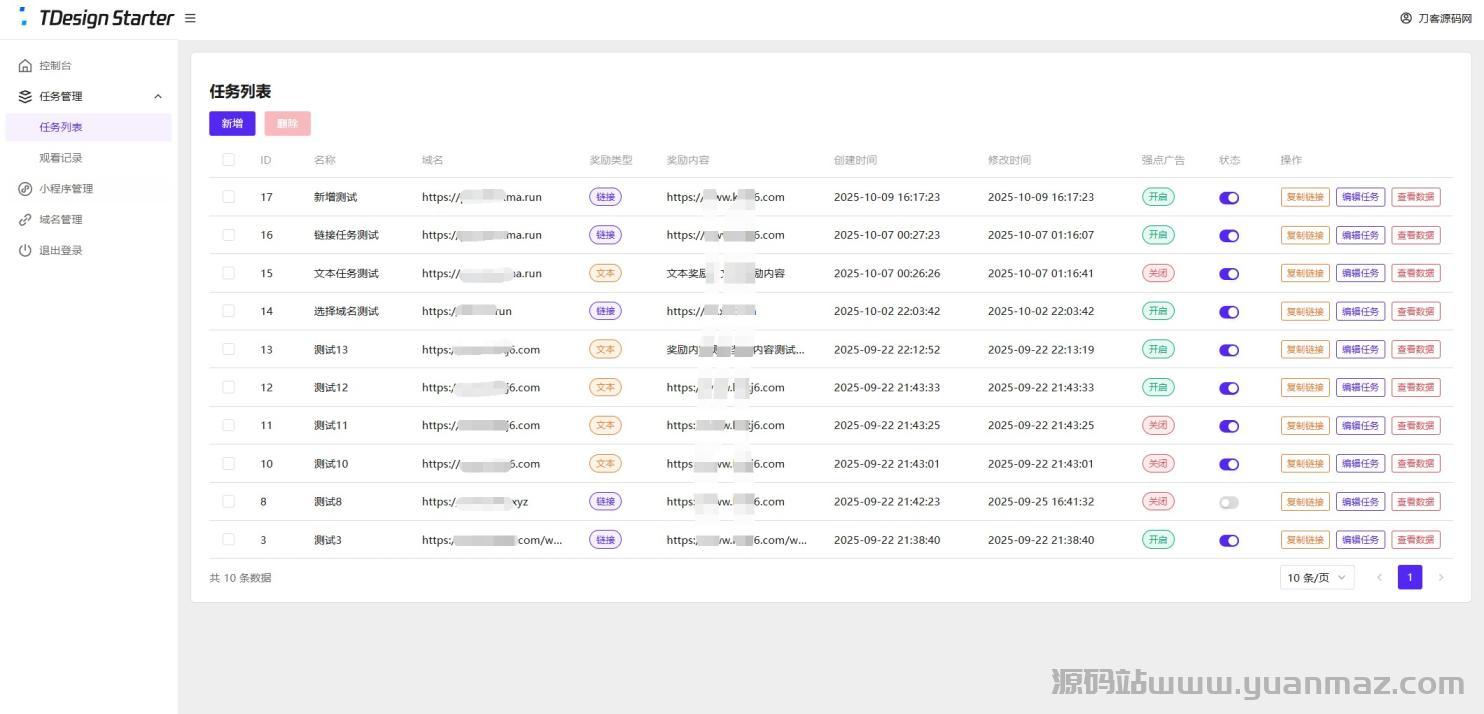Click the TDesign Starter logo
The width and height of the screenshot is (1484, 714).
(96, 18)
